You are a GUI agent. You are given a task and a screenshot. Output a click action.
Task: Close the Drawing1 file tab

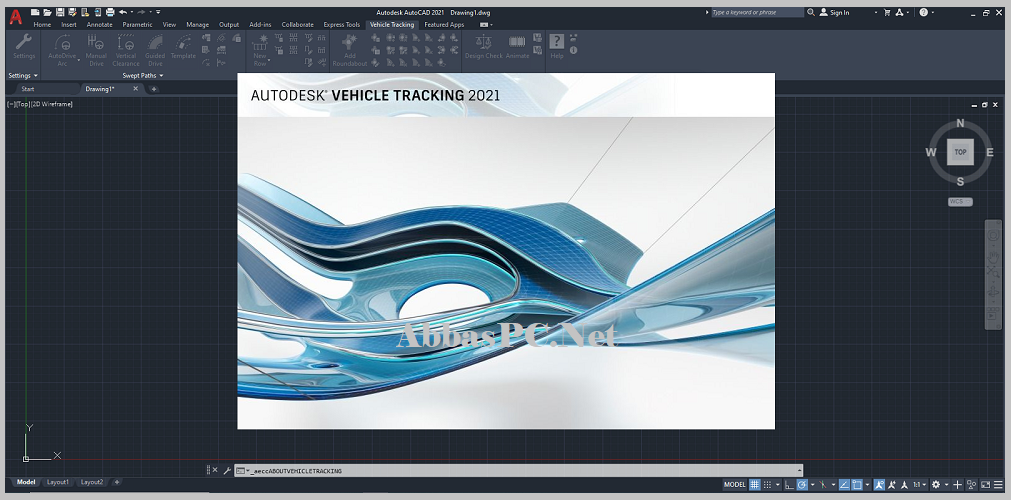point(135,89)
